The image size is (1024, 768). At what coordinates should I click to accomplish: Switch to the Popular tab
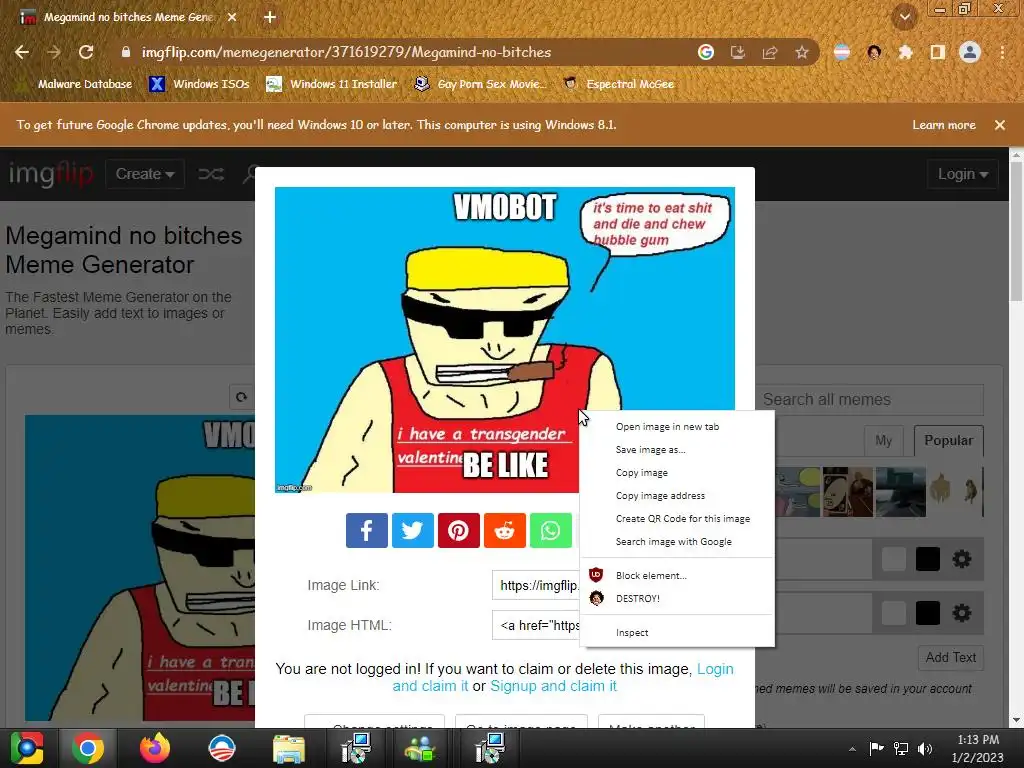coord(948,441)
